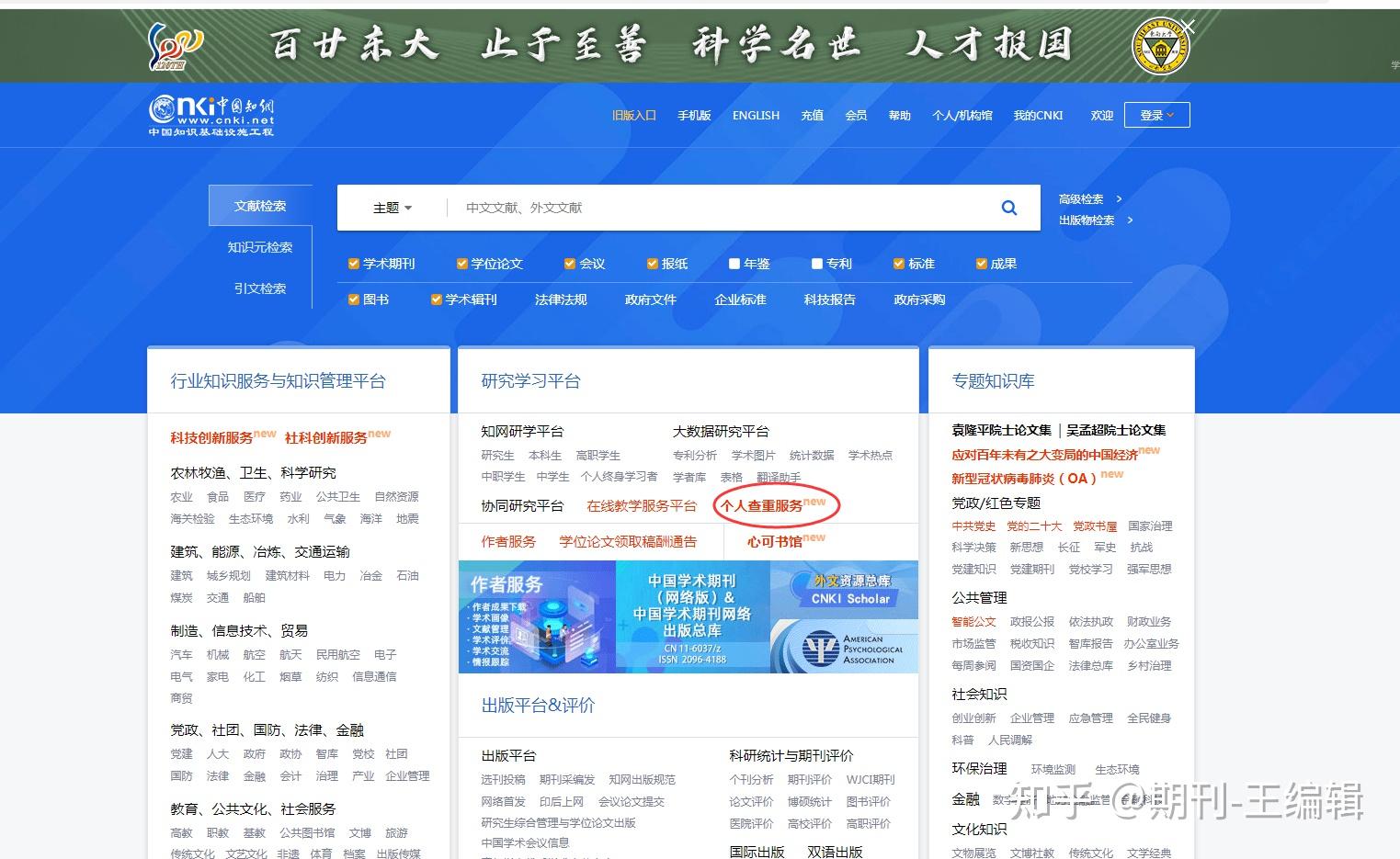Viewport: 1400px width, 859px height.
Task: Click the CNKI Scholar 外文资源总库 banner
Action: point(844,590)
